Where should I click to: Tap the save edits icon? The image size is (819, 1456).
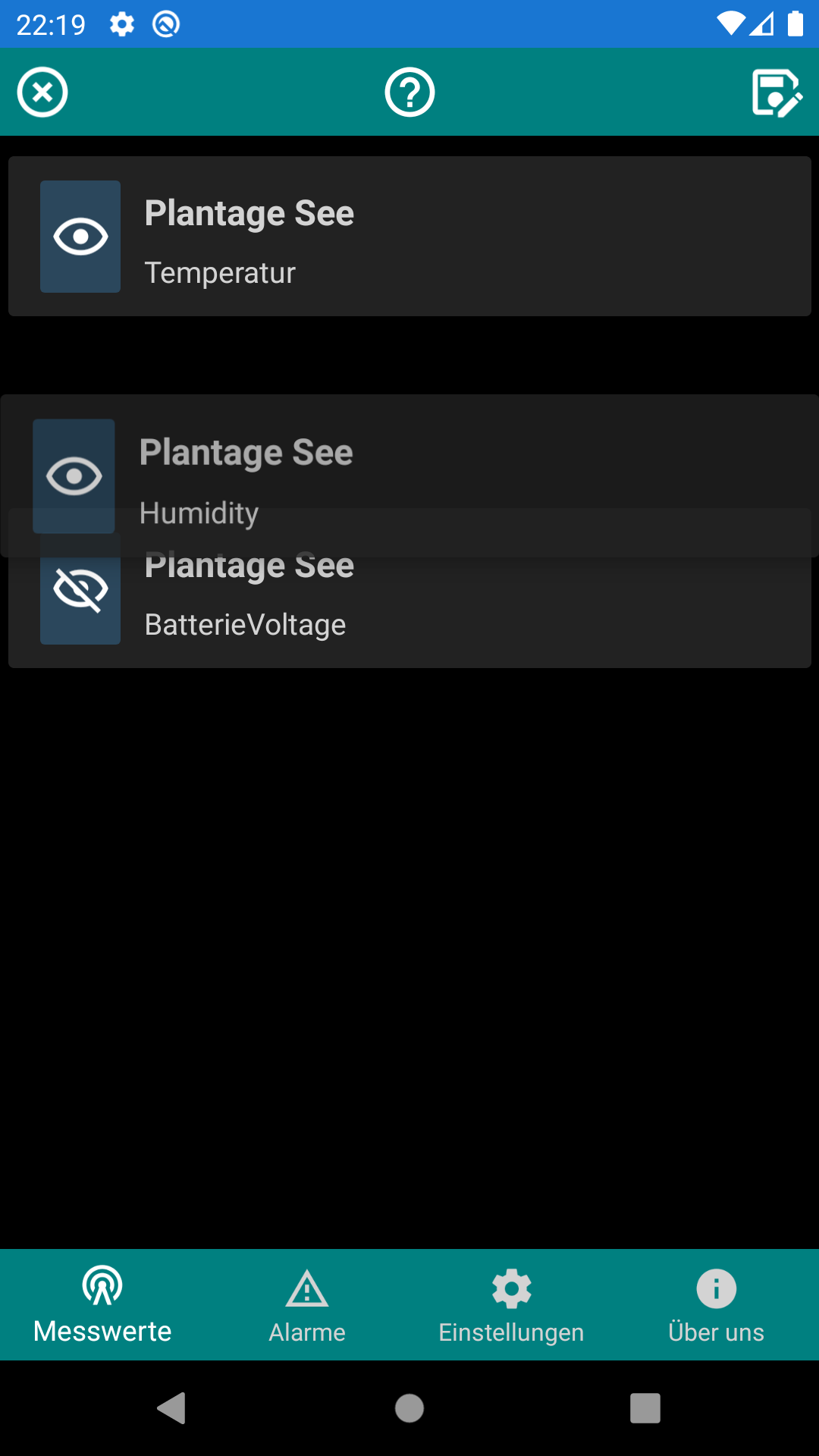tap(777, 93)
